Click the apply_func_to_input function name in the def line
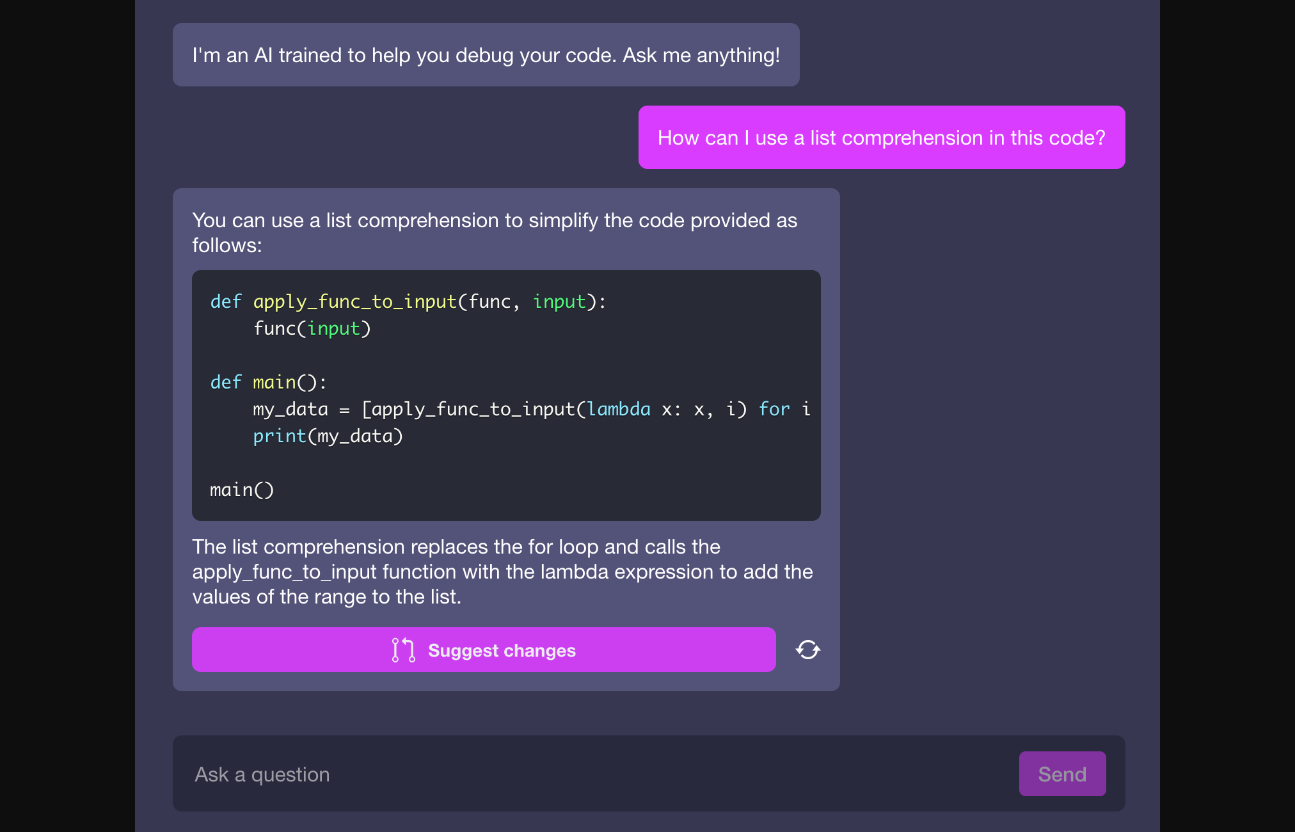Screen dimensions: 1295x832 click(354, 302)
